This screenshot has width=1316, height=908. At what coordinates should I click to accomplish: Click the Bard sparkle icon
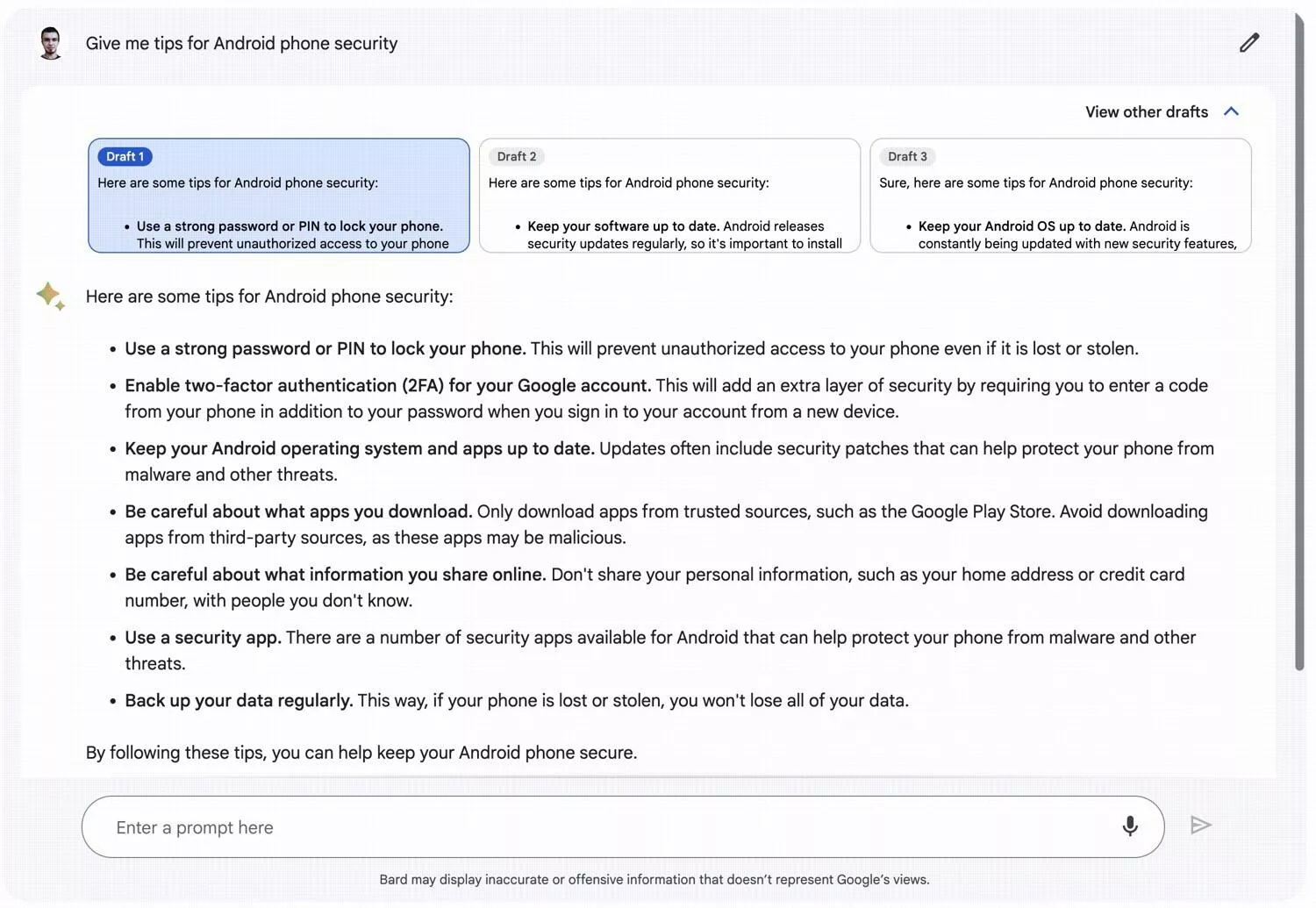click(x=51, y=296)
